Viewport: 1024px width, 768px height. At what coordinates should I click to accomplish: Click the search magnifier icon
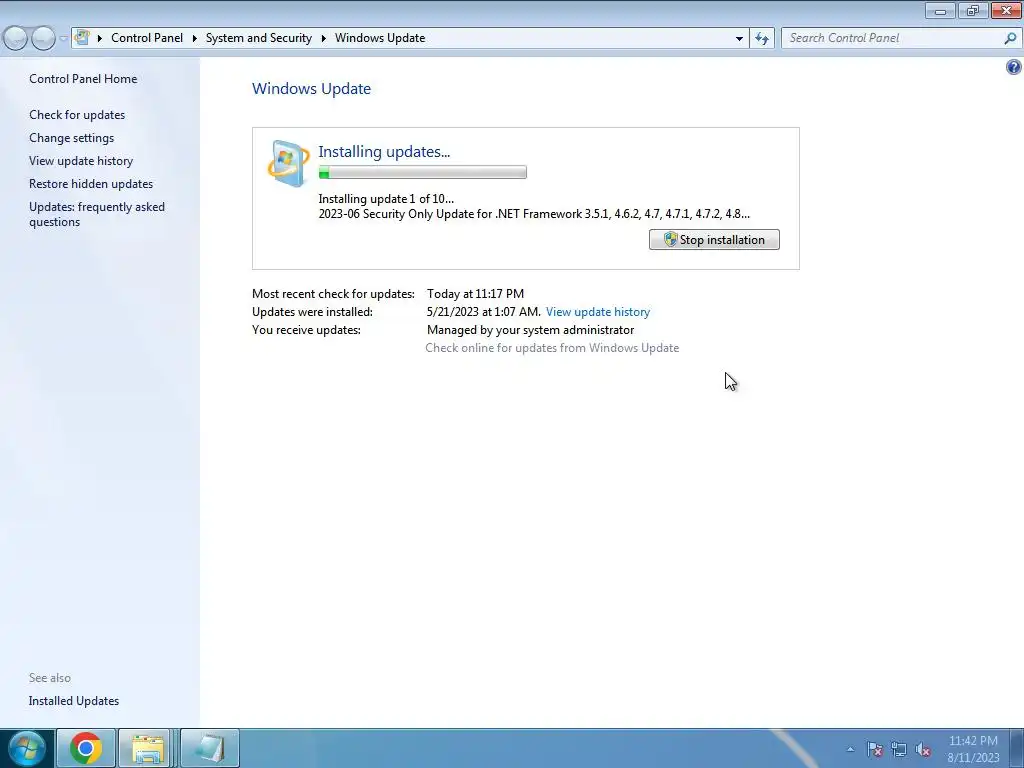pos(1010,38)
